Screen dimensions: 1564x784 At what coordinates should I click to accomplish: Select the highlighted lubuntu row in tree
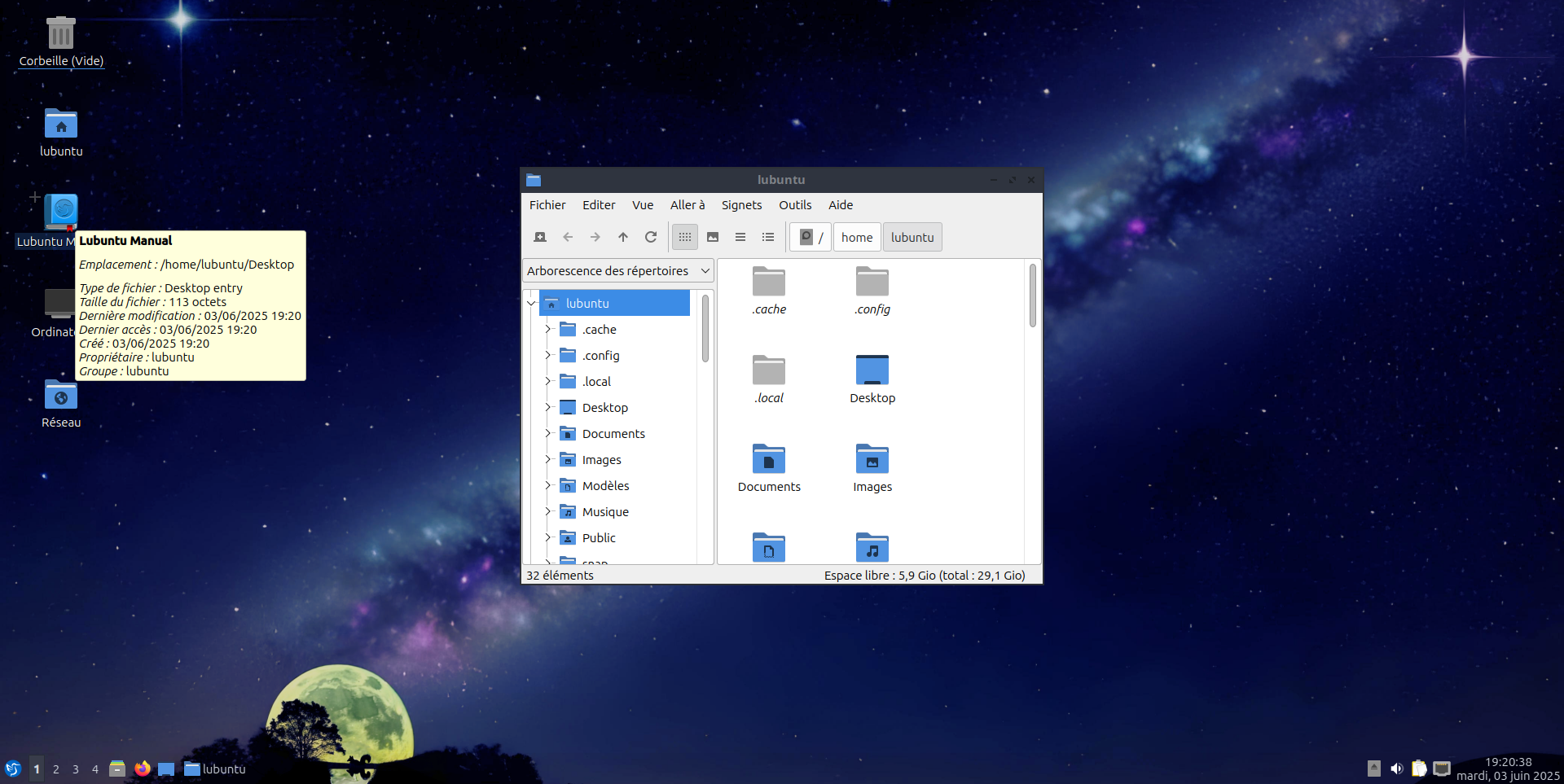click(x=614, y=303)
